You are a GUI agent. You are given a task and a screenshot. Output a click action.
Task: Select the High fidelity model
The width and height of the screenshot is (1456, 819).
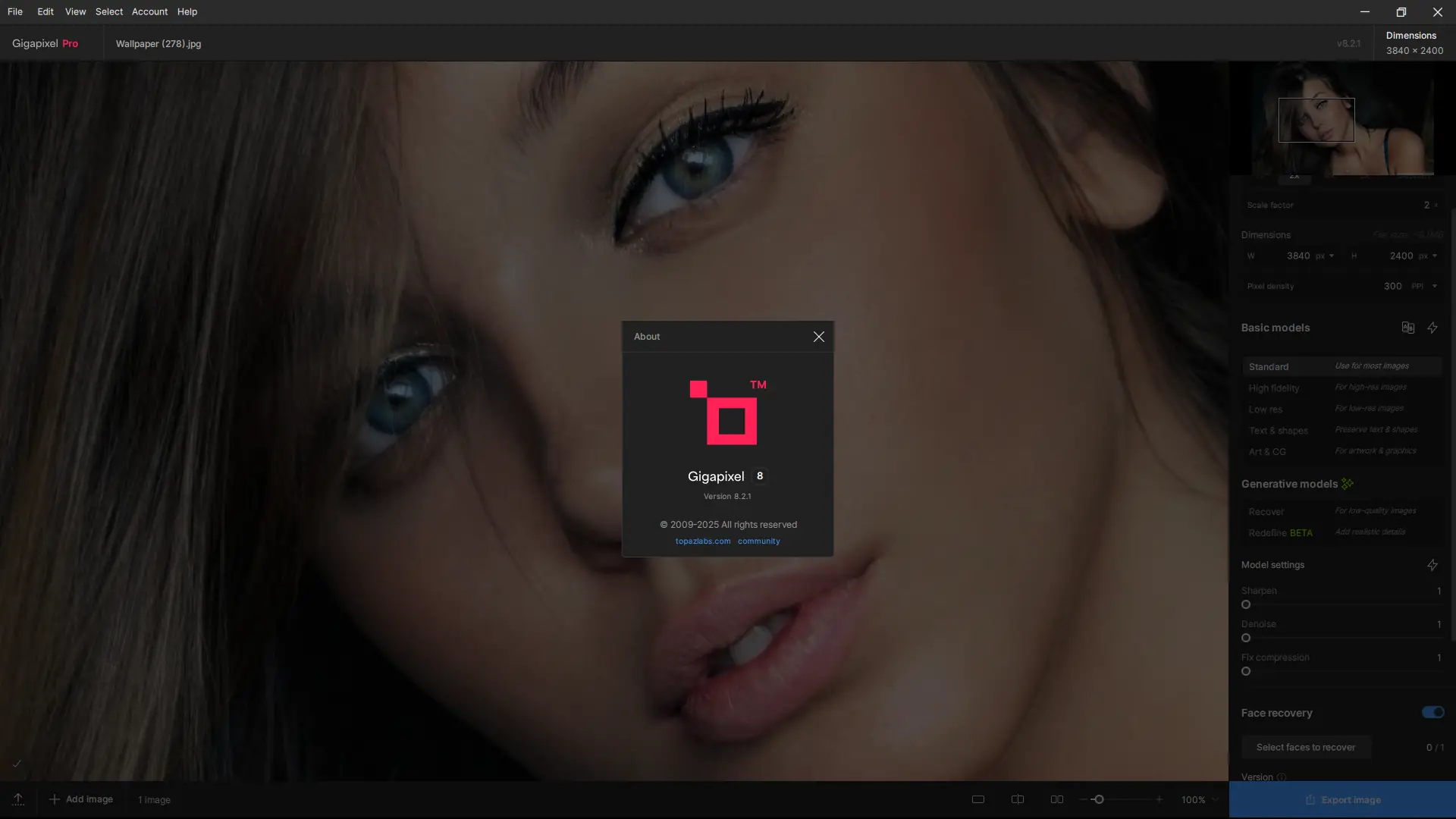tap(1274, 388)
